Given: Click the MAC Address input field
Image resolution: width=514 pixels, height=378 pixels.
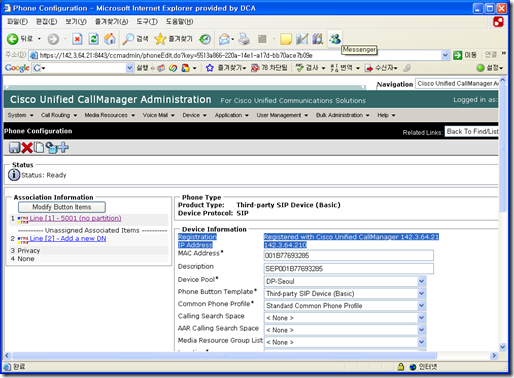Looking at the screenshot, I should pos(348,256).
